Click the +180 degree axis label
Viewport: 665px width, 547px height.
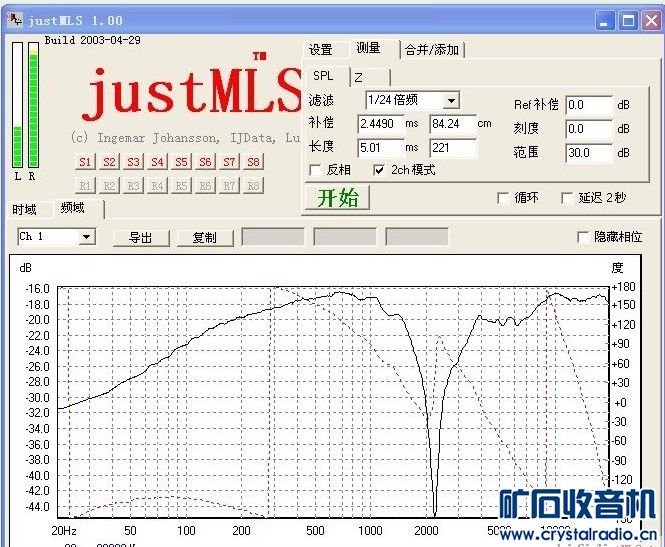coord(623,287)
